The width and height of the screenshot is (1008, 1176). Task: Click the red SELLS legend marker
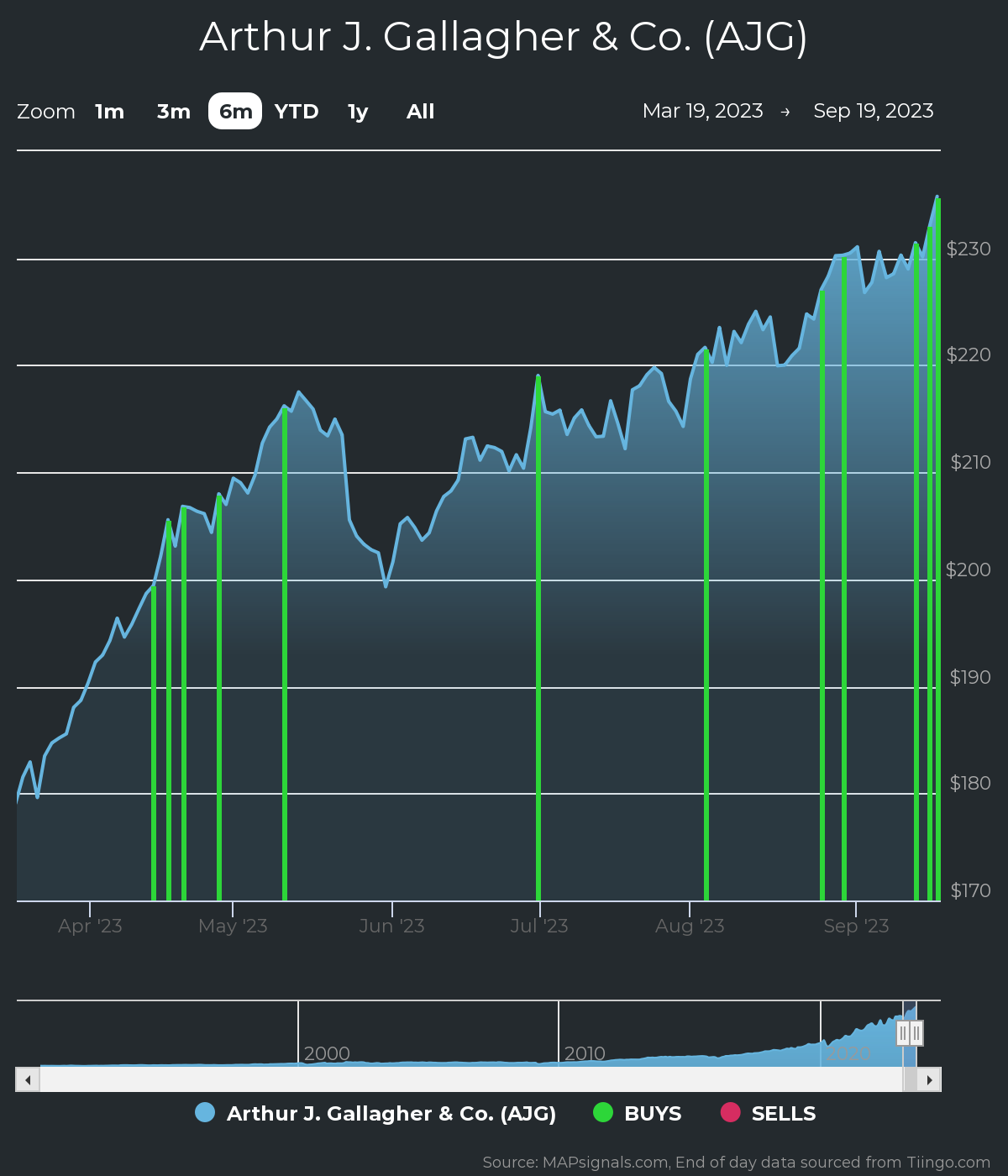pyautogui.click(x=731, y=1112)
